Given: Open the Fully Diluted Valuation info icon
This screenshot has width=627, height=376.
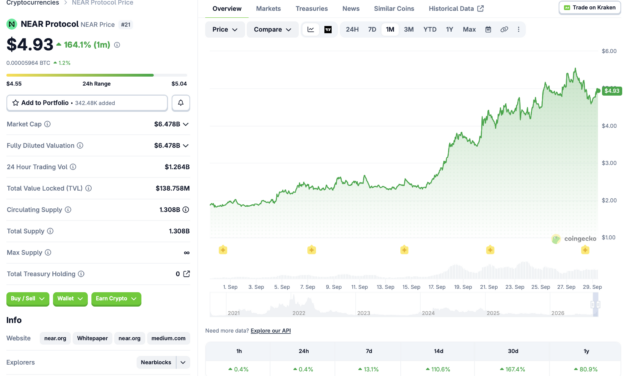Looking at the screenshot, I should pos(80,146).
